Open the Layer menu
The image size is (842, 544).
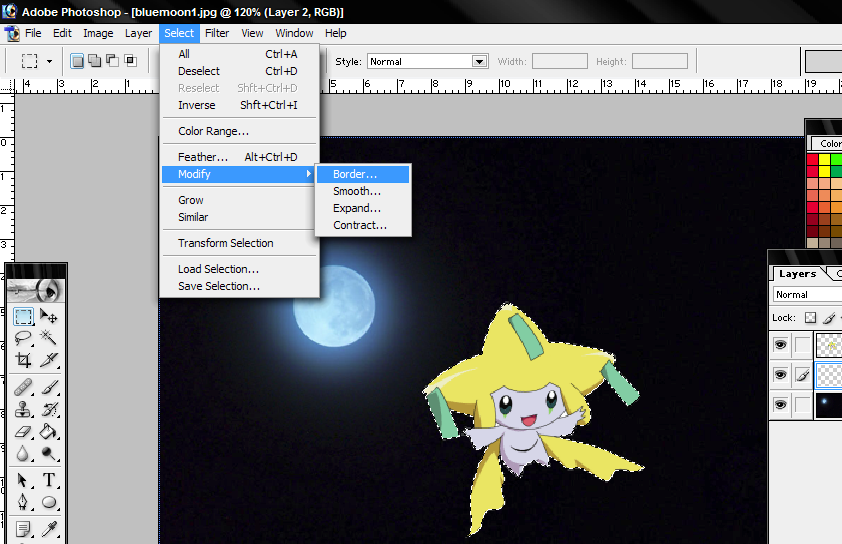click(x=138, y=33)
